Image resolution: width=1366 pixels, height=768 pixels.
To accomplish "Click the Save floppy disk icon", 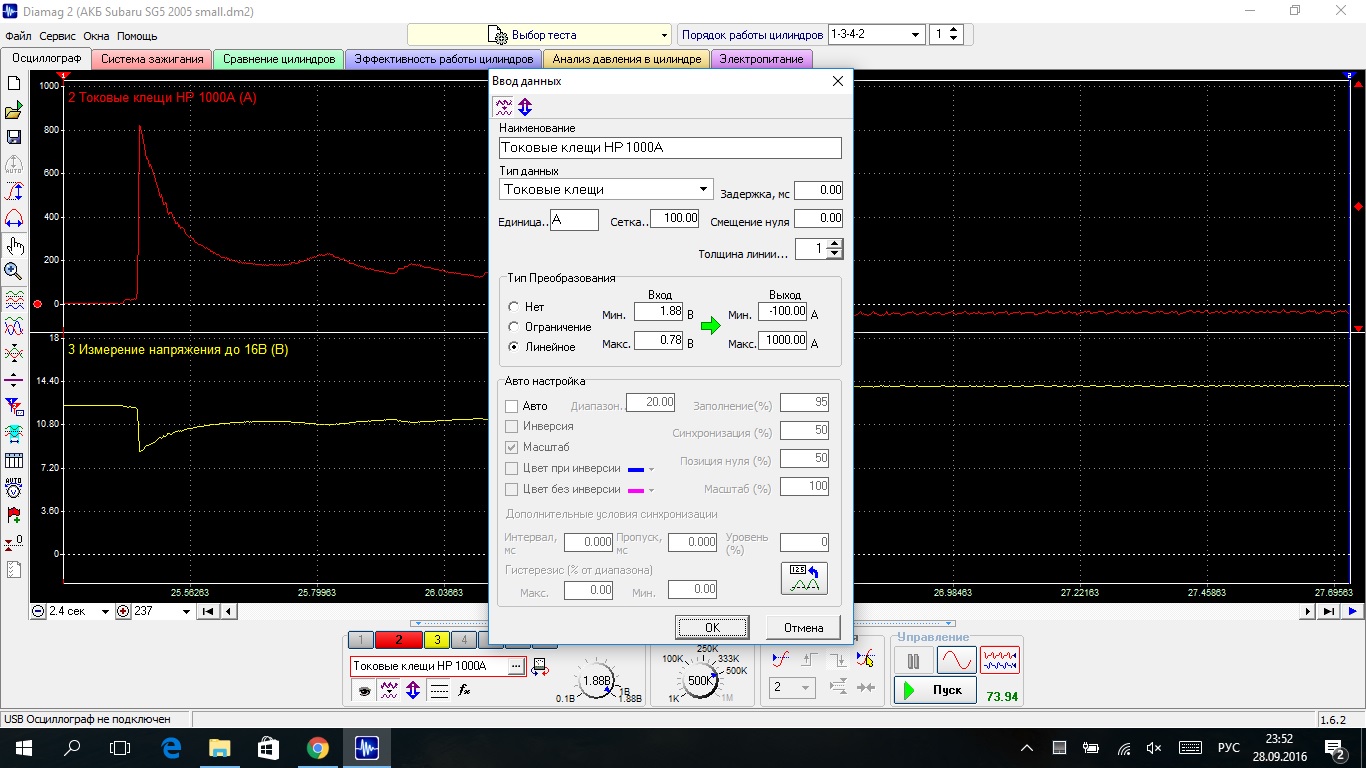I will (x=14, y=137).
